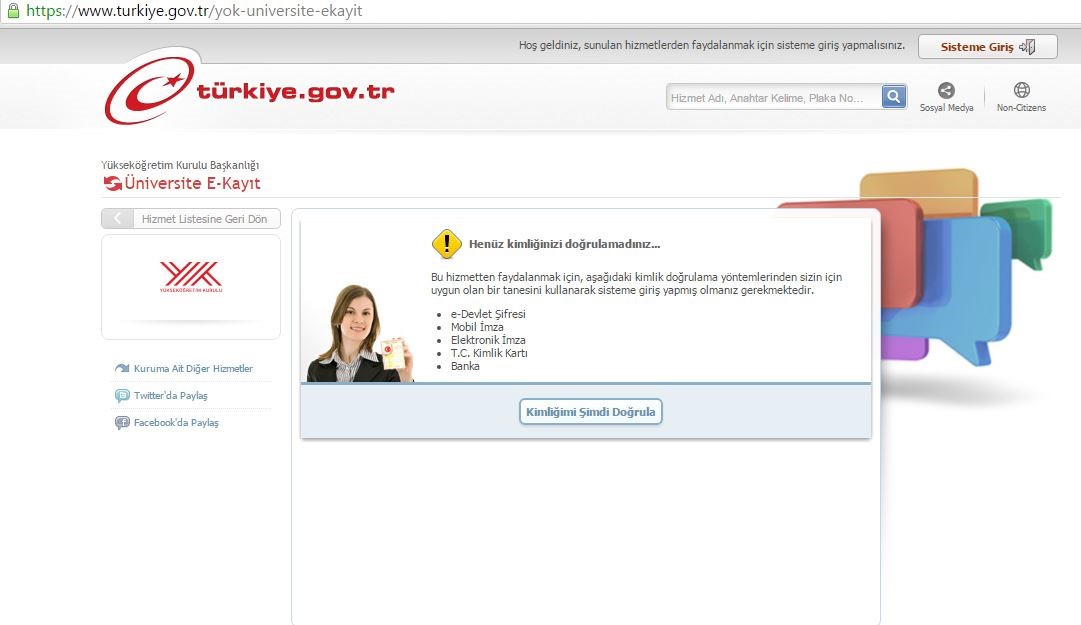
Task: Open the Sosyal Medya share icon
Action: [x=947, y=90]
